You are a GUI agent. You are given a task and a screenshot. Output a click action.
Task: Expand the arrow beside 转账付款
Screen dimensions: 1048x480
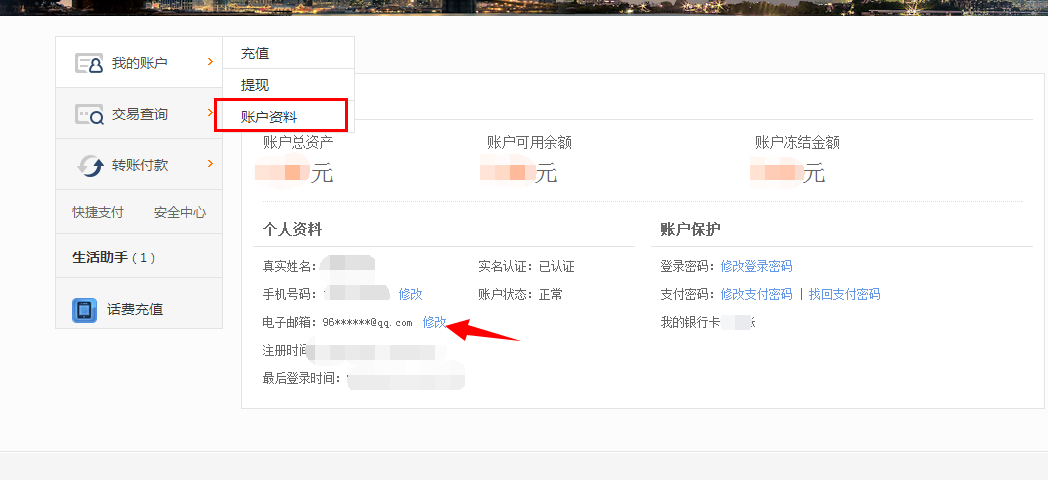tap(210, 164)
